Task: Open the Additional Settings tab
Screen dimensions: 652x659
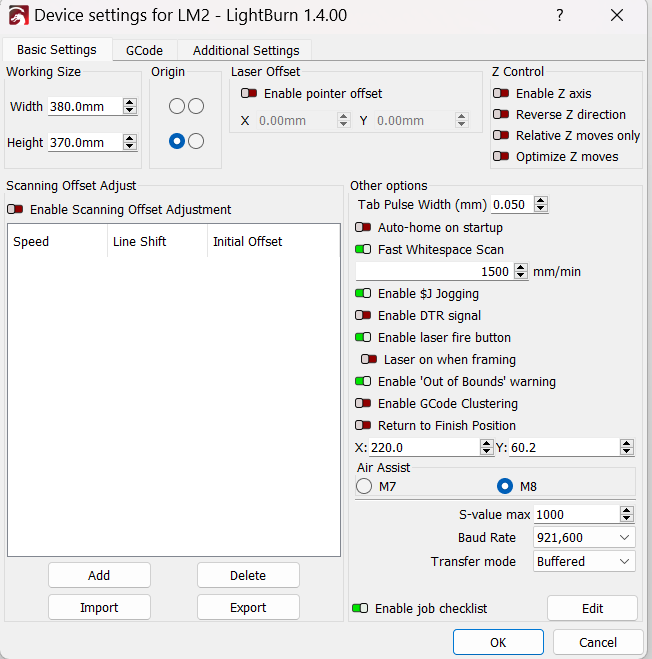Action: point(246,50)
